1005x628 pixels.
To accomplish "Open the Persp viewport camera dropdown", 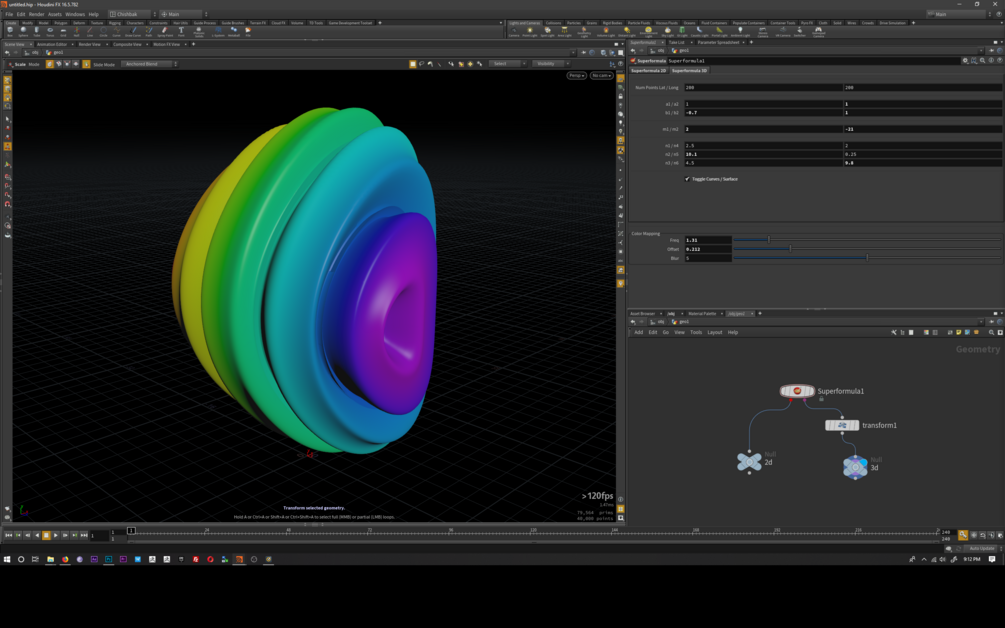I will pyautogui.click(x=576, y=76).
